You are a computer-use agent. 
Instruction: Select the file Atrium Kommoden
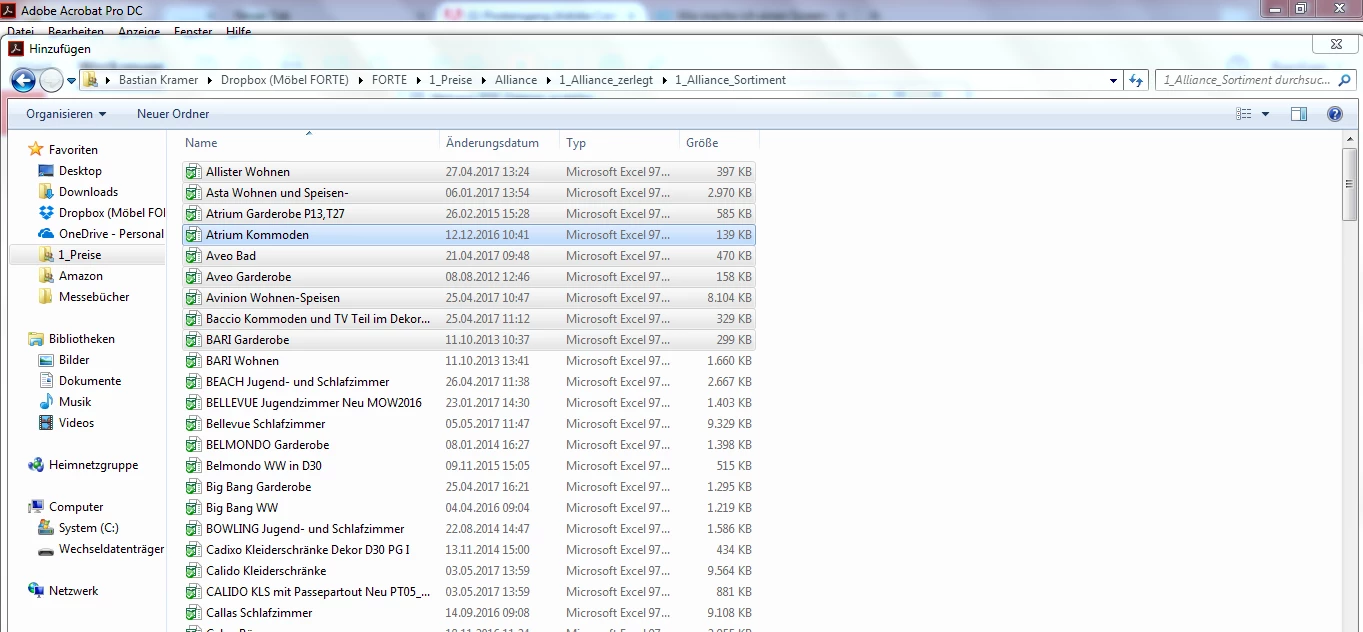point(469,235)
